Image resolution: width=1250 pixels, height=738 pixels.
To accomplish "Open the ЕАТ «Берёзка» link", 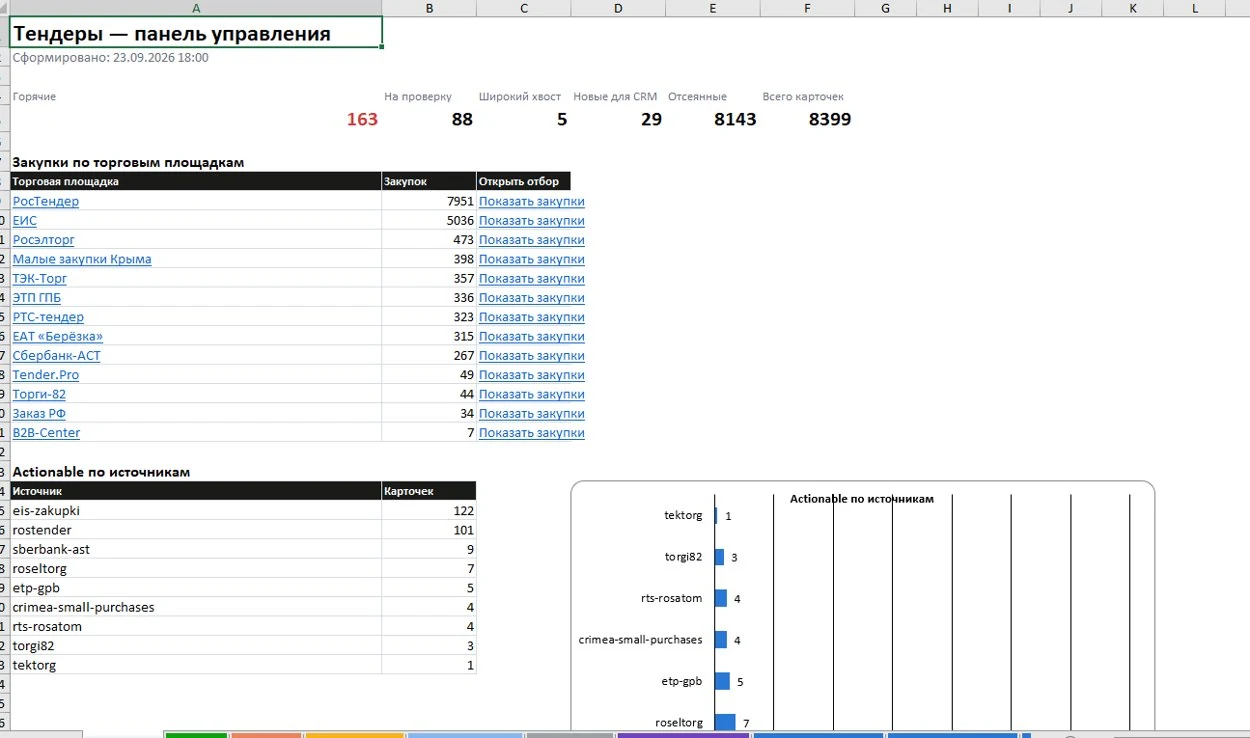I will click(x=58, y=336).
